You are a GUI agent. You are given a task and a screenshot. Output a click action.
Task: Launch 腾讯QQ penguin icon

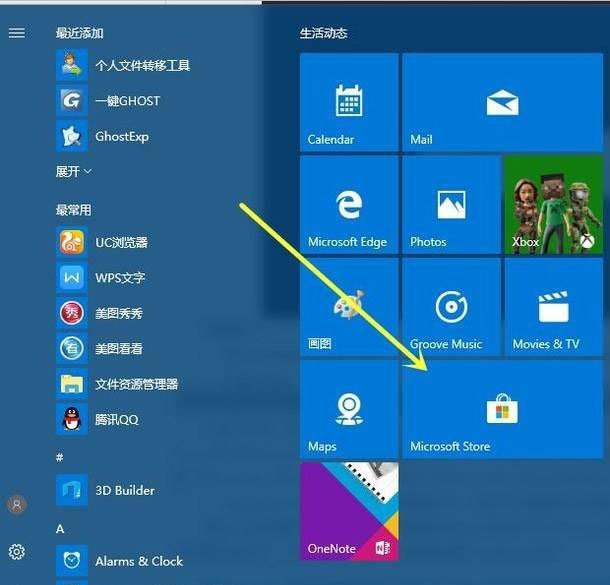tap(72, 419)
